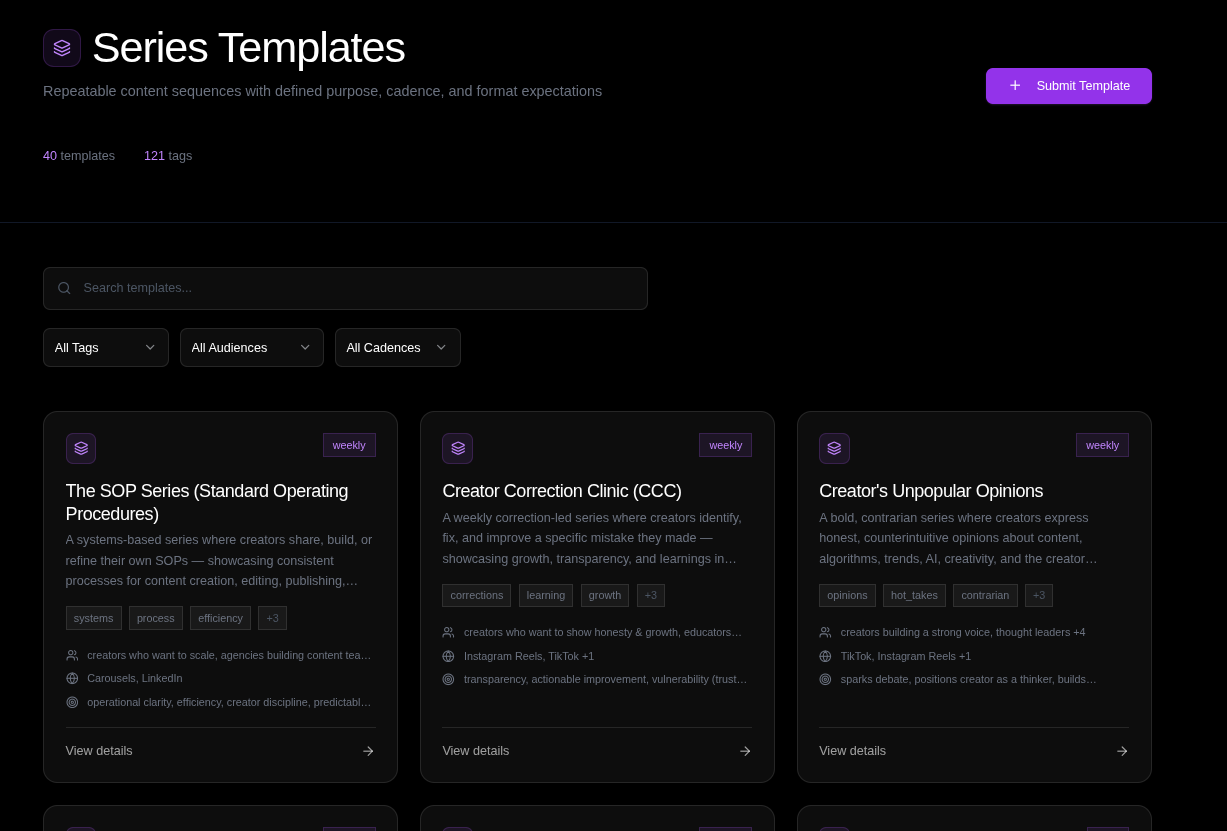Click the process tag on SOP Series card
The height and width of the screenshot is (831, 1227).
(156, 618)
